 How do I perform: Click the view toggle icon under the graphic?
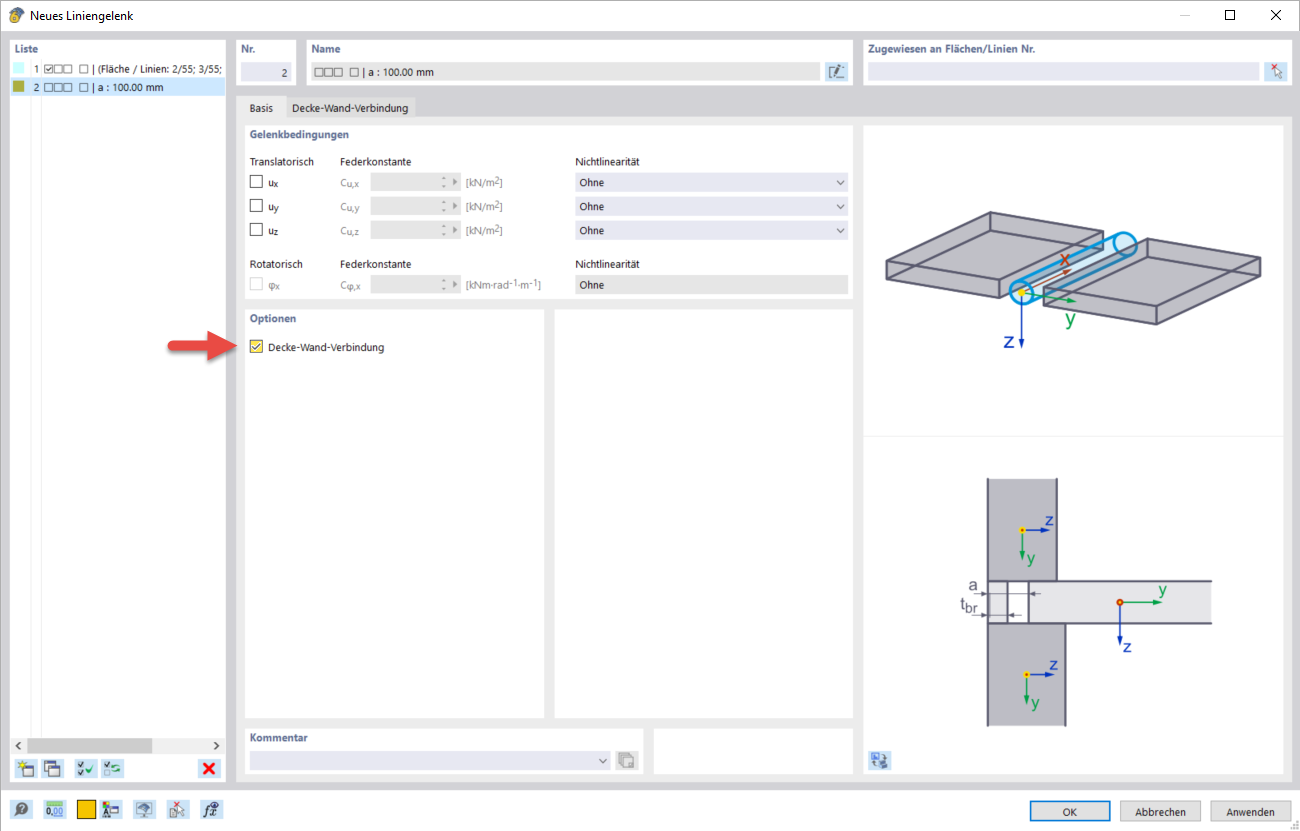click(880, 760)
